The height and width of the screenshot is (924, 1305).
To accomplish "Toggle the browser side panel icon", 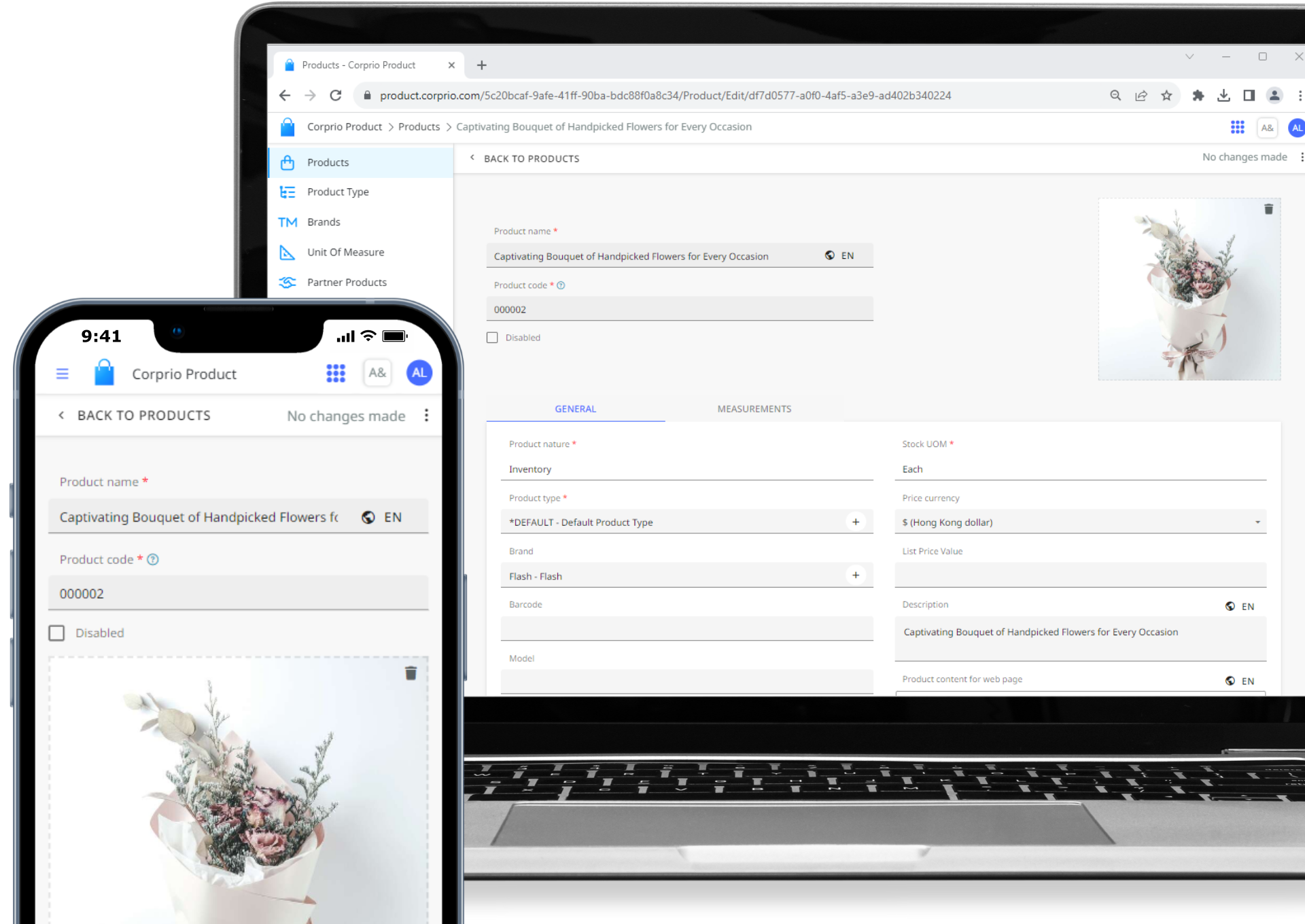I will click(x=1249, y=96).
